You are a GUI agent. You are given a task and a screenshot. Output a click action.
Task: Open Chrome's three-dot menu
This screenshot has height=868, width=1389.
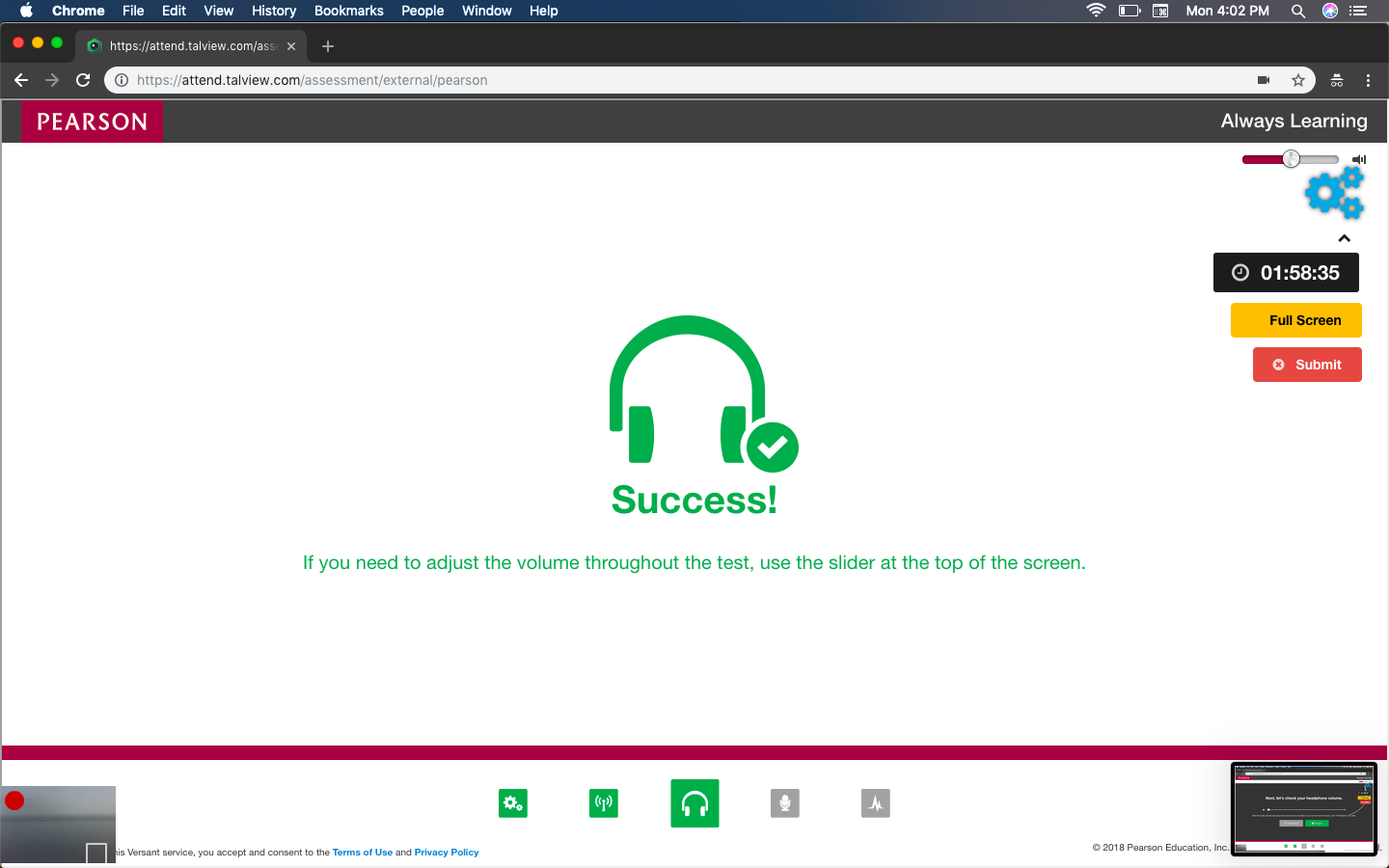pyautogui.click(x=1368, y=80)
